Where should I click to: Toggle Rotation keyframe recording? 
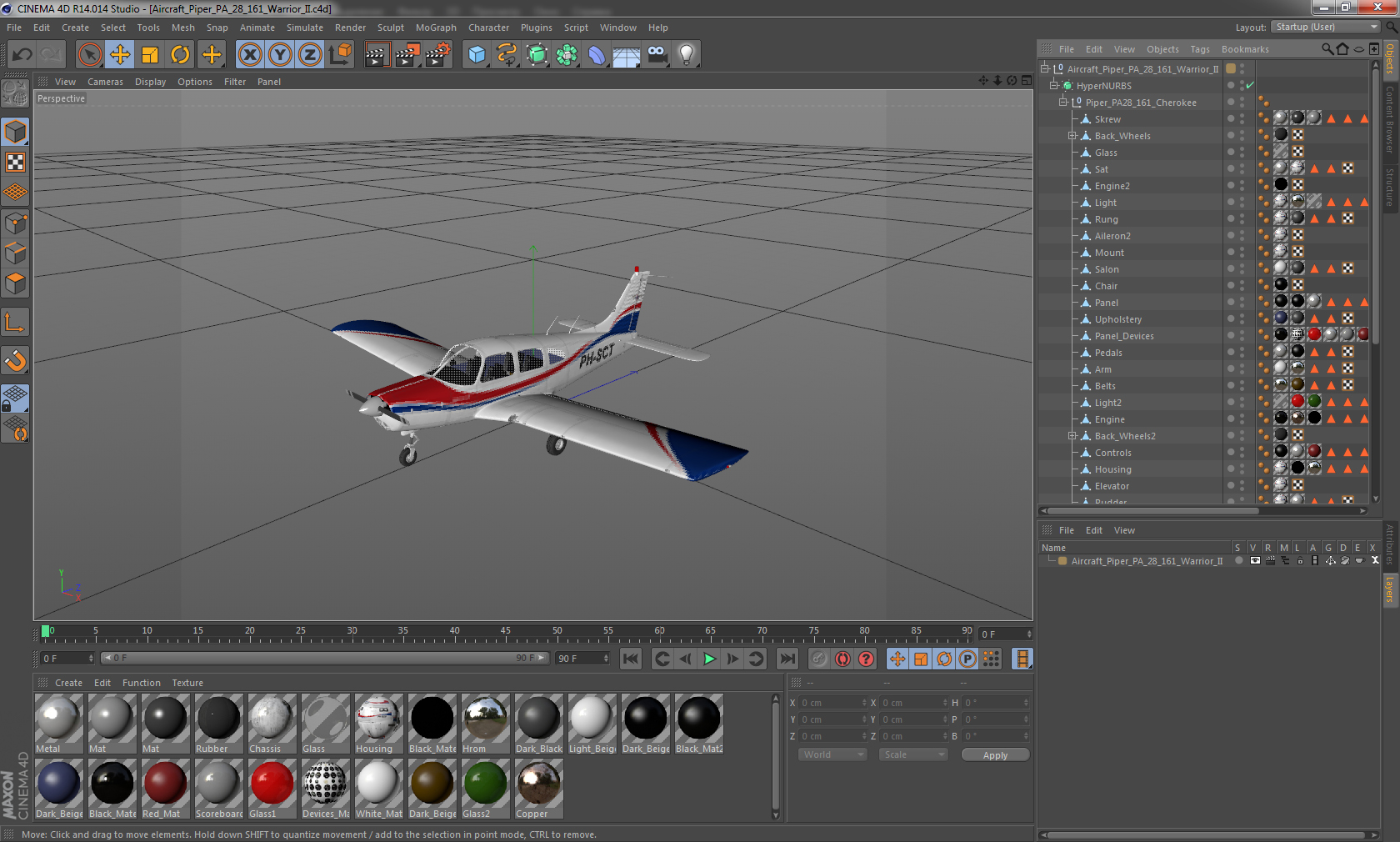click(x=944, y=659)
